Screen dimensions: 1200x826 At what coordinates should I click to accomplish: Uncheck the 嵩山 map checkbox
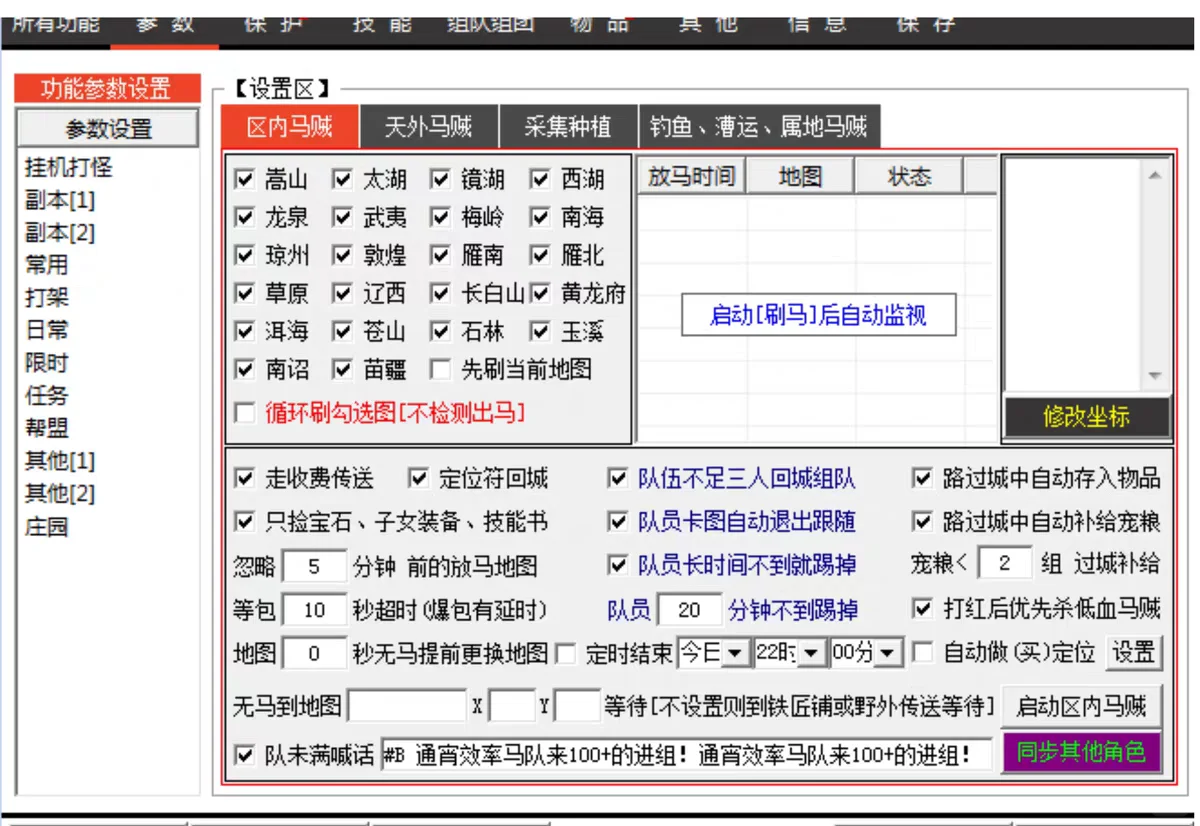tap(244, 179)
